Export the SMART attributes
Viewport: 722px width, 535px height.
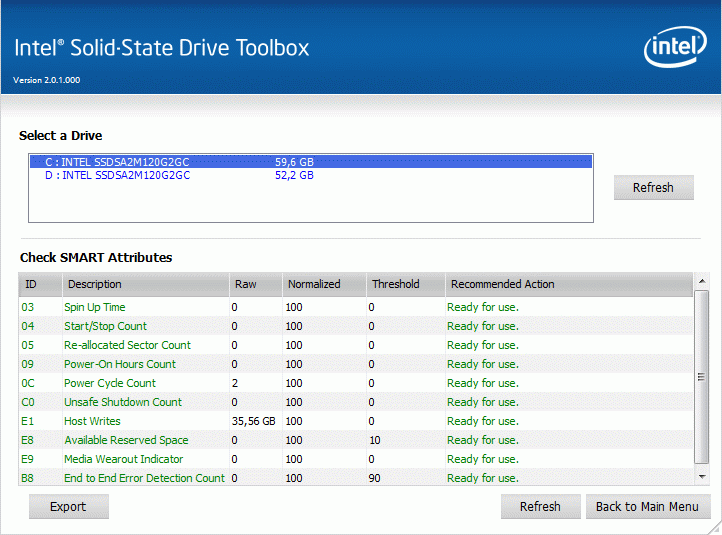click(69, 506)
